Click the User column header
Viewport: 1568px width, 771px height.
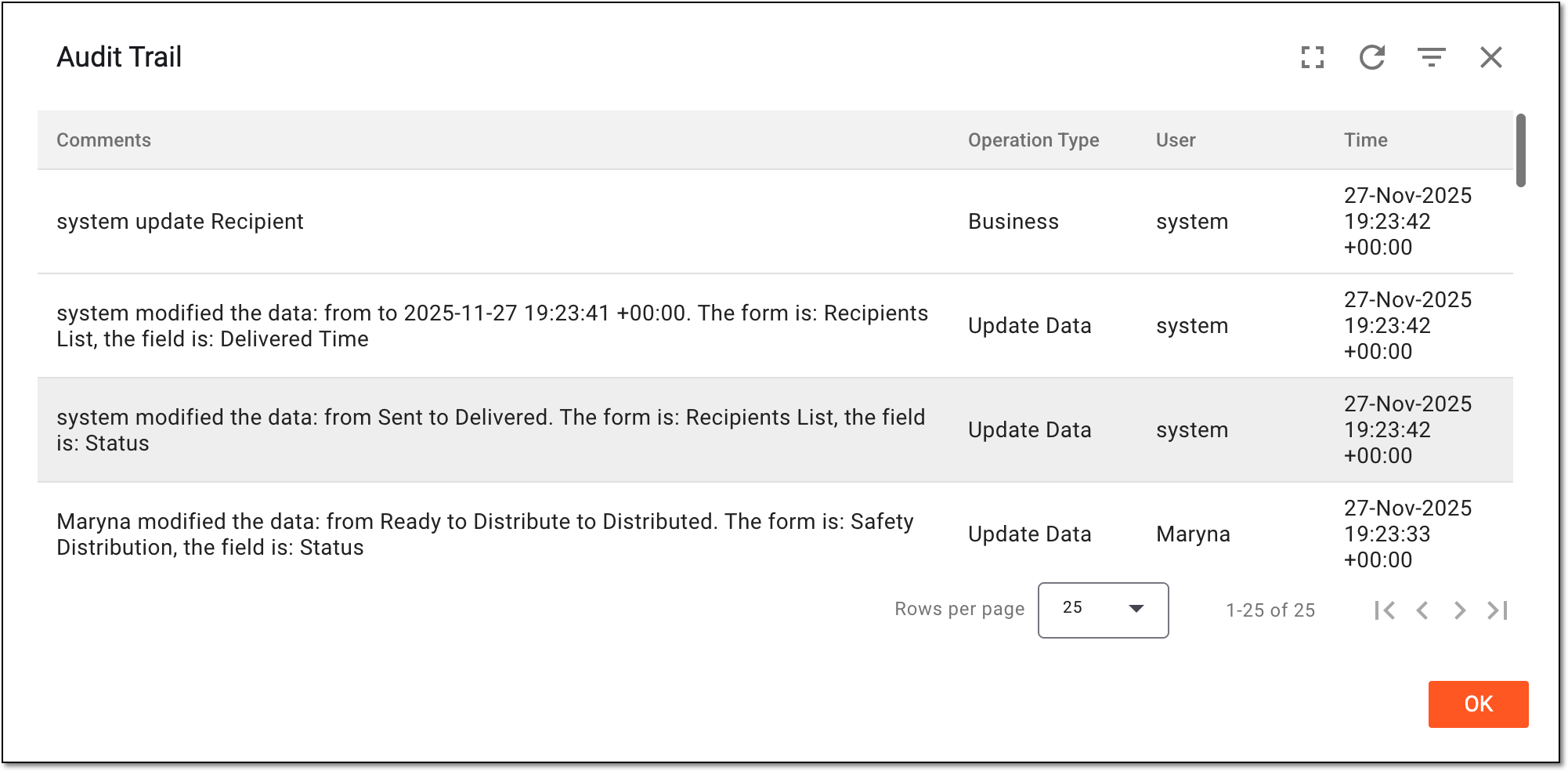[1176, 140]
